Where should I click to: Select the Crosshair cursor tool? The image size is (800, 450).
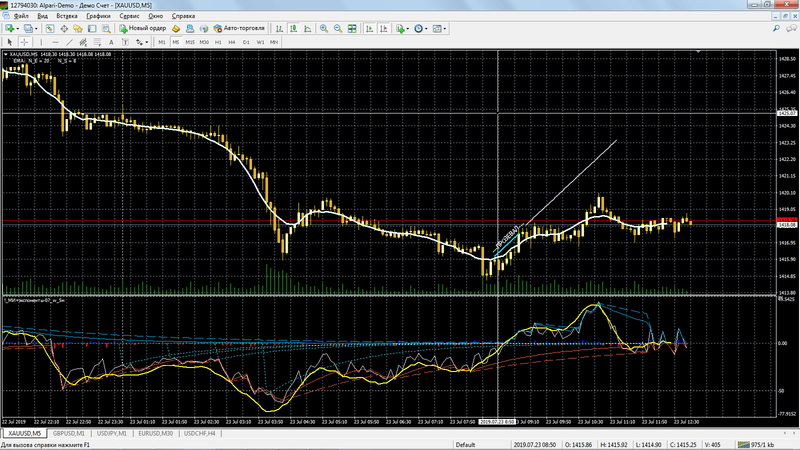tap(23, 42)
